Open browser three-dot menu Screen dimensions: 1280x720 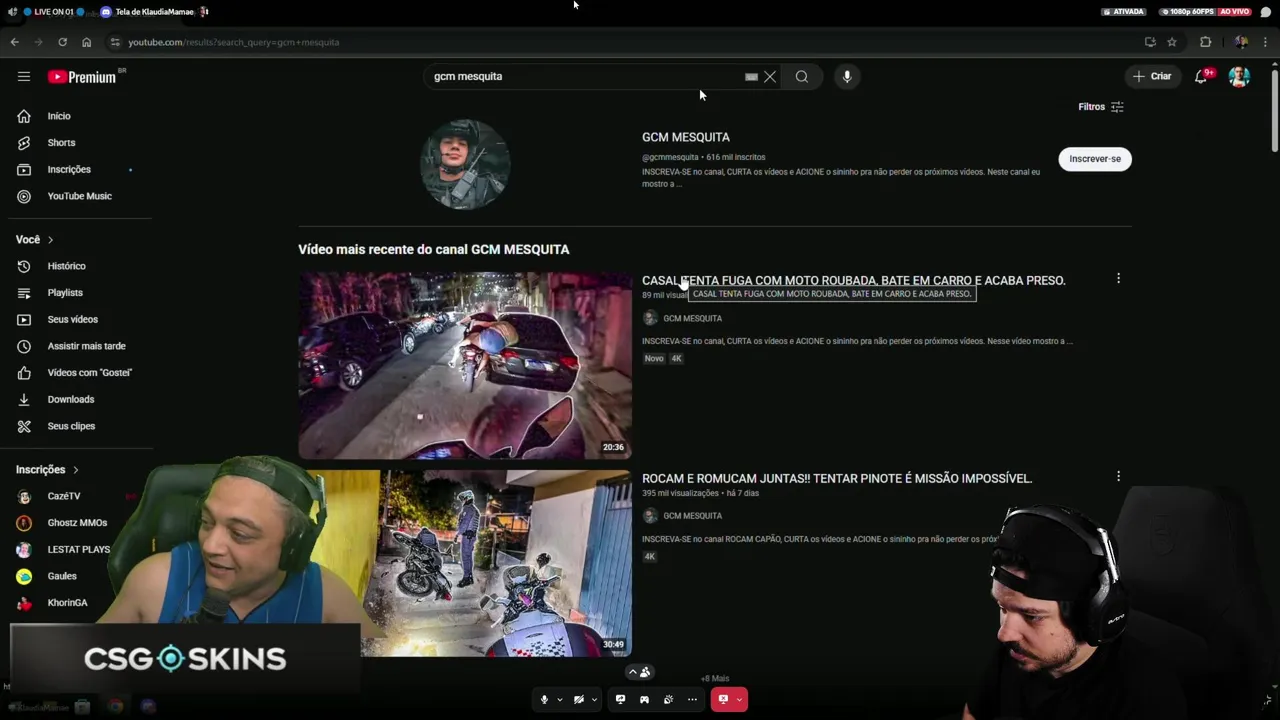point(1265,42)
